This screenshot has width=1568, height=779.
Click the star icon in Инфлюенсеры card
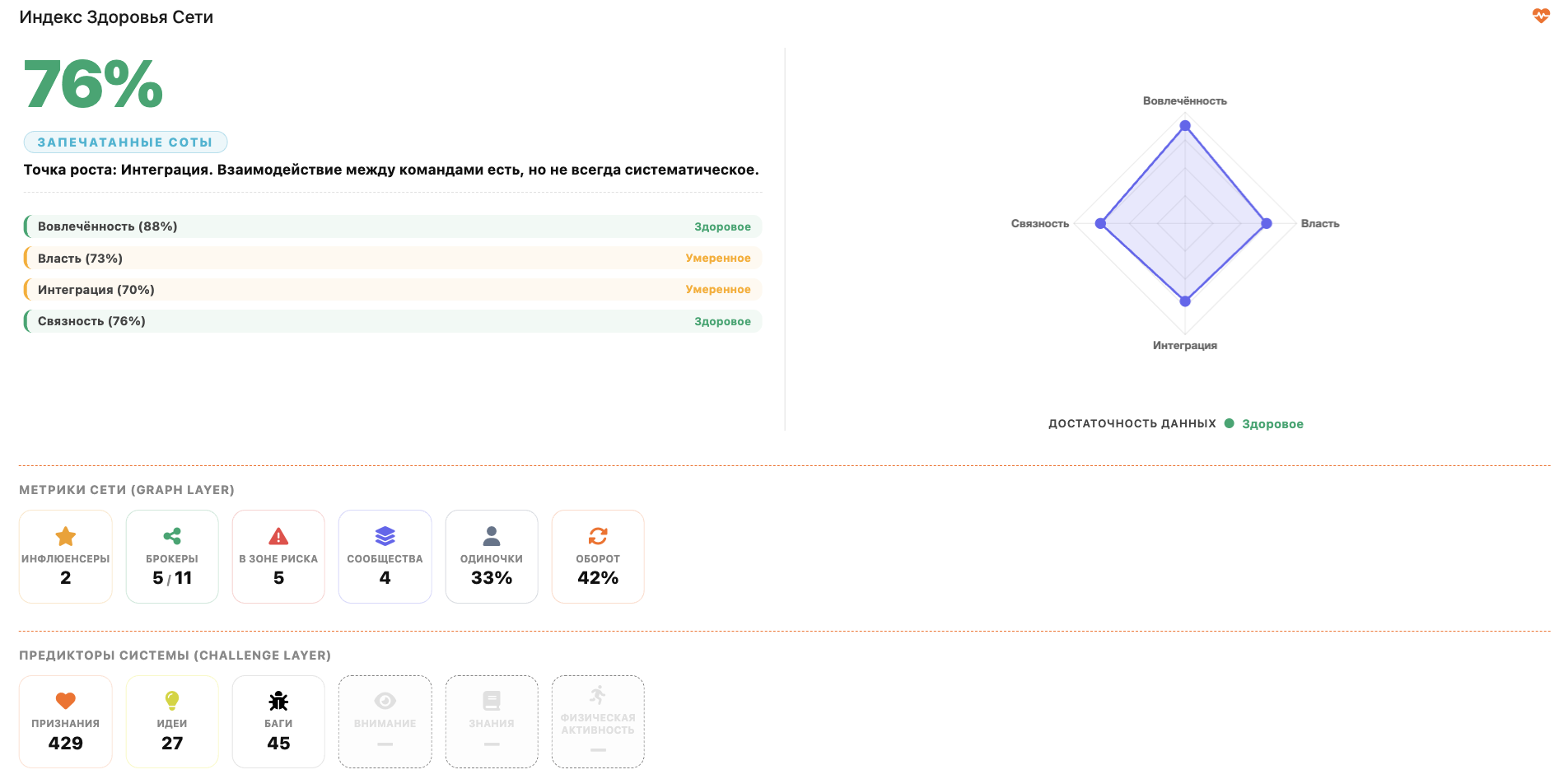tap(66, 536)
